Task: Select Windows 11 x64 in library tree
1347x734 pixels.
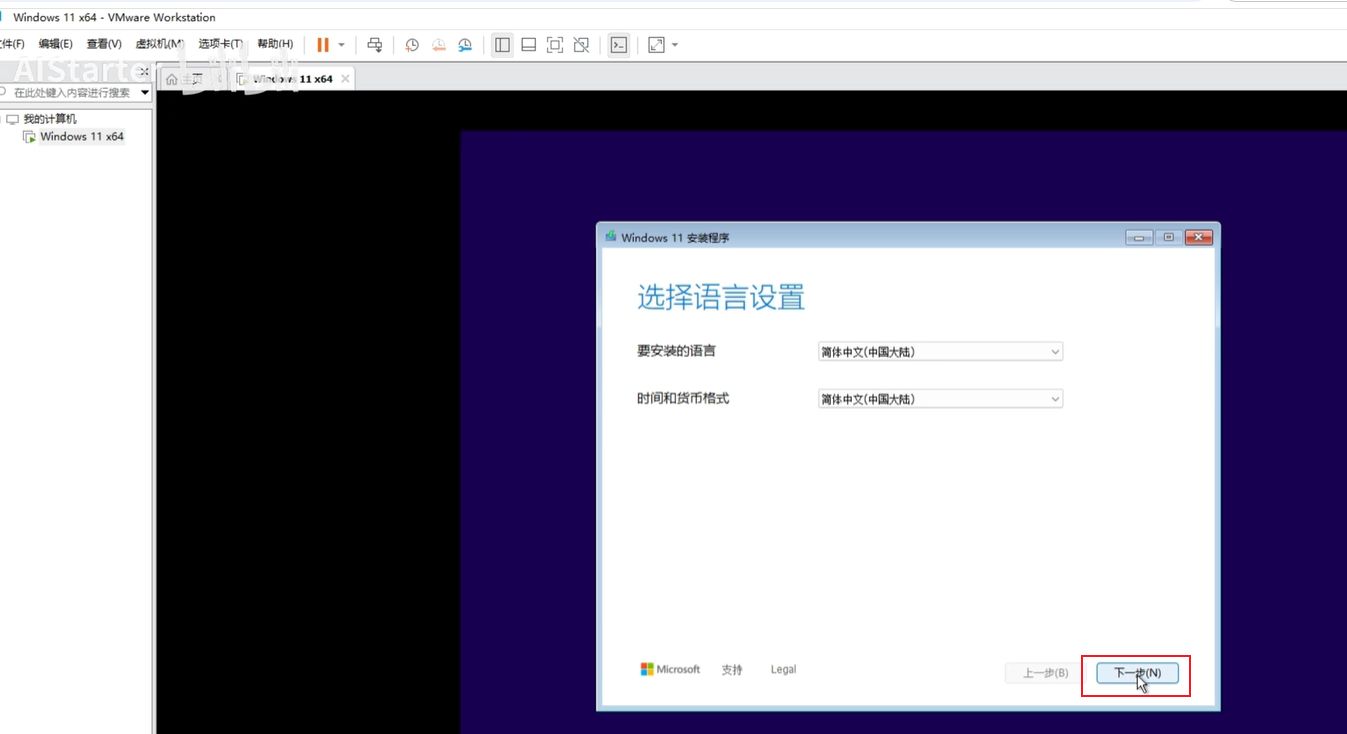Action: coord(81,137)
